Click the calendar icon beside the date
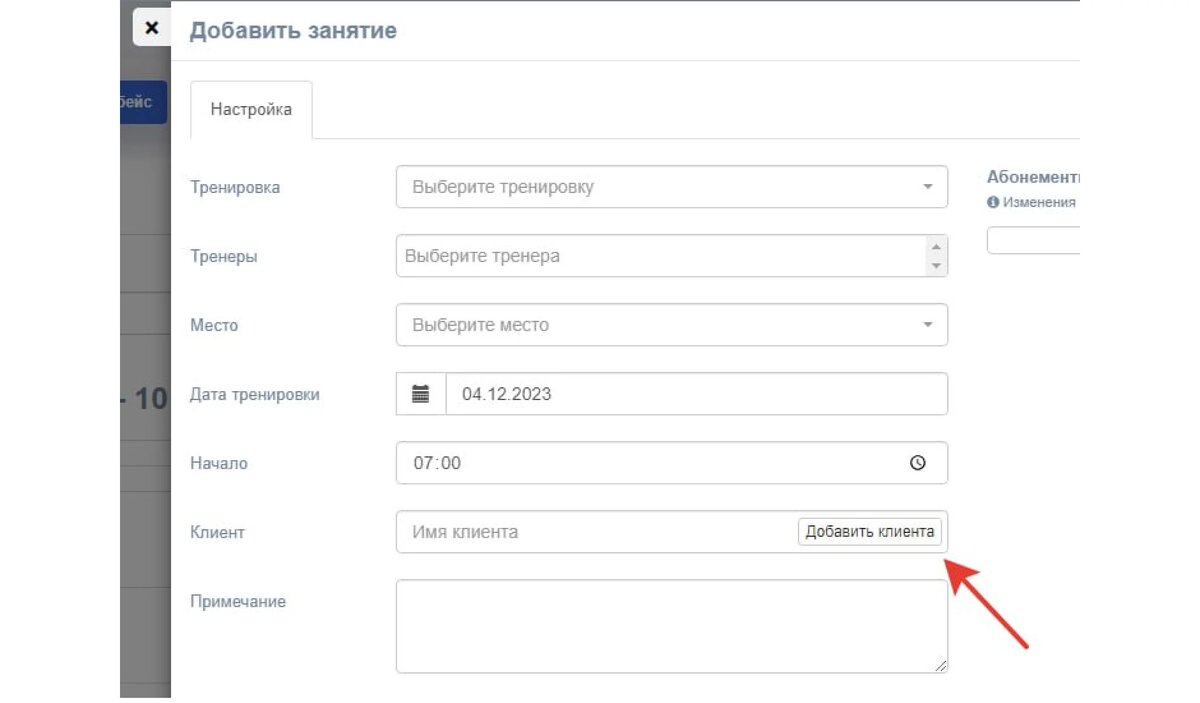The height and width of the screenshot is (703, 1200). (x=421, y=394)
